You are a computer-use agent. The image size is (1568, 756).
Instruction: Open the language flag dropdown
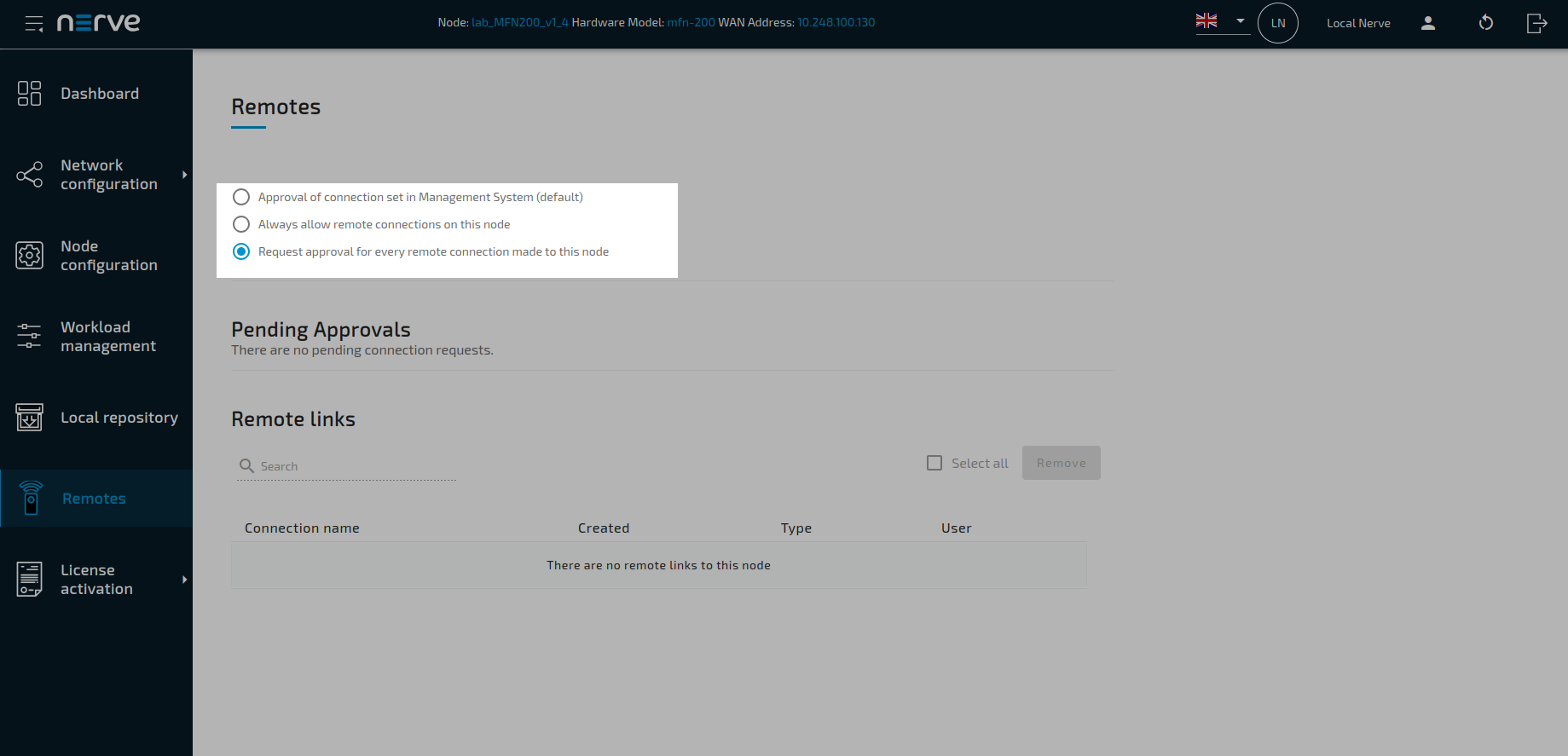(x=1222, y=21)
